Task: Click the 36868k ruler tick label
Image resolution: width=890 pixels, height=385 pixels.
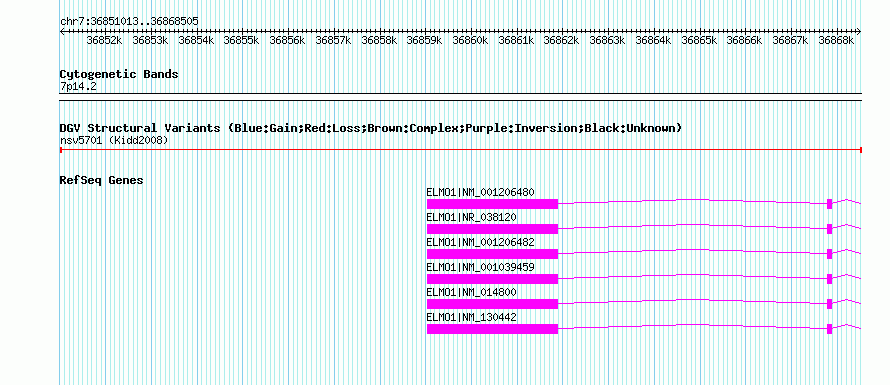Action: point(836,40)
